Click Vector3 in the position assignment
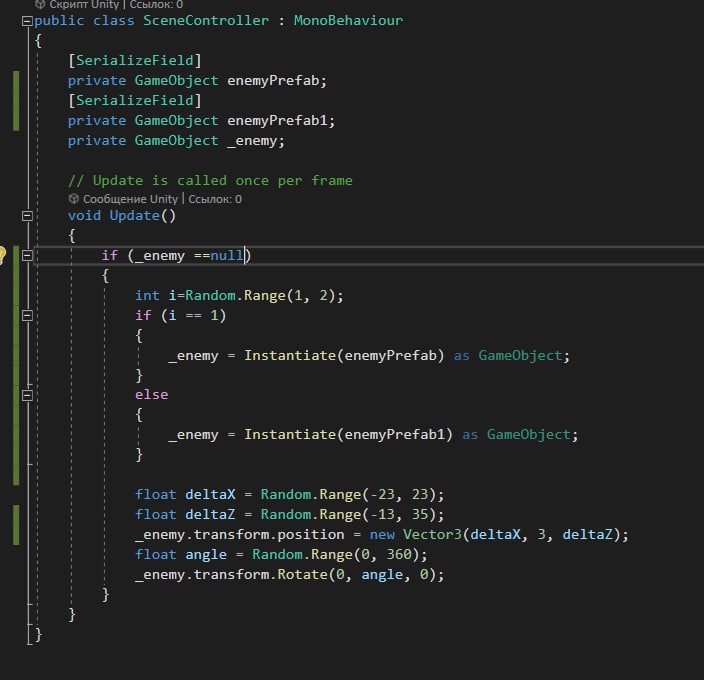Image resolution: width=704 pixels, height=680 pixels. [x=432, y=535]
